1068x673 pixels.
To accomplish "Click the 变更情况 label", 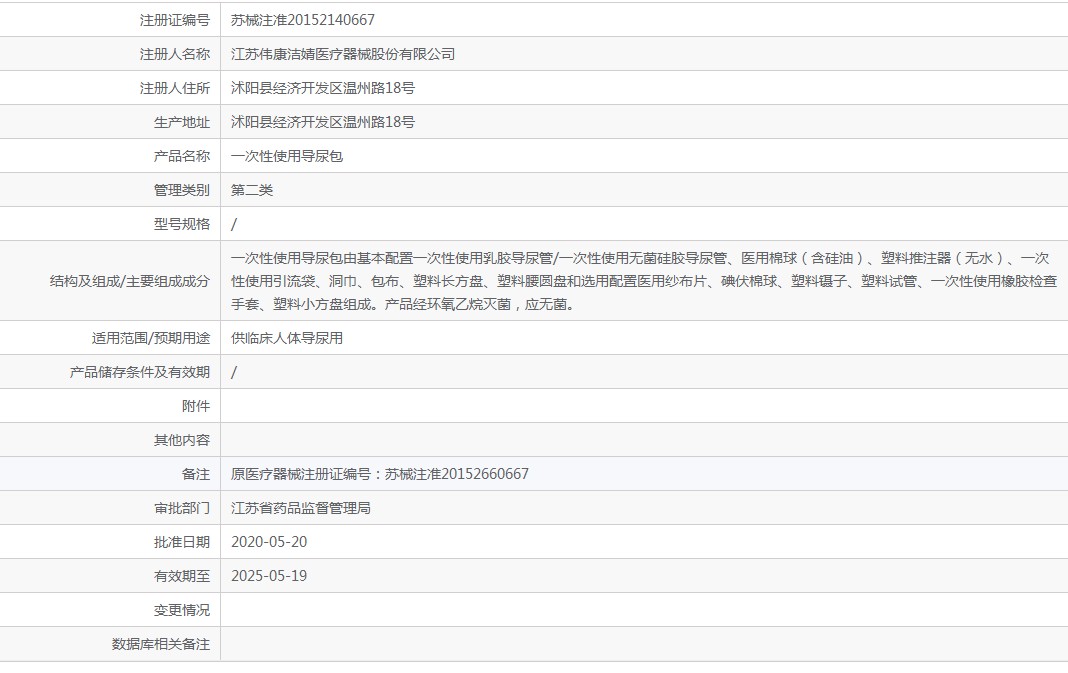I will click(182, 610).
